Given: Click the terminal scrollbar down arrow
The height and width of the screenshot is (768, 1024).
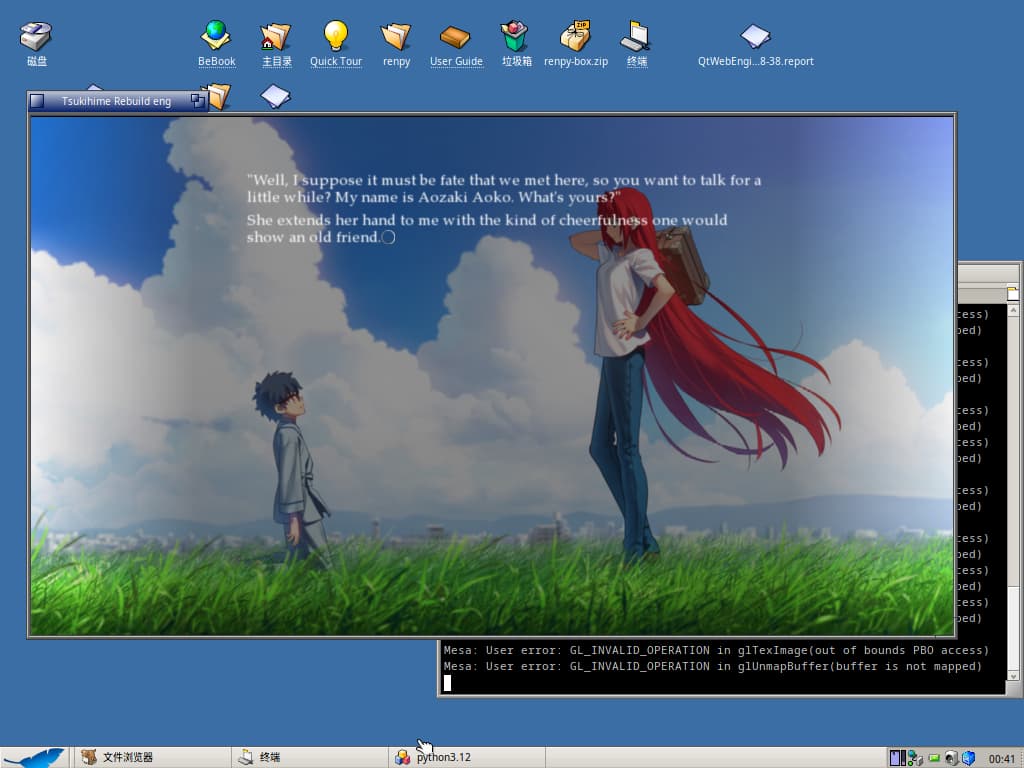Looking at the screenshot, I should click(1013, 677).
